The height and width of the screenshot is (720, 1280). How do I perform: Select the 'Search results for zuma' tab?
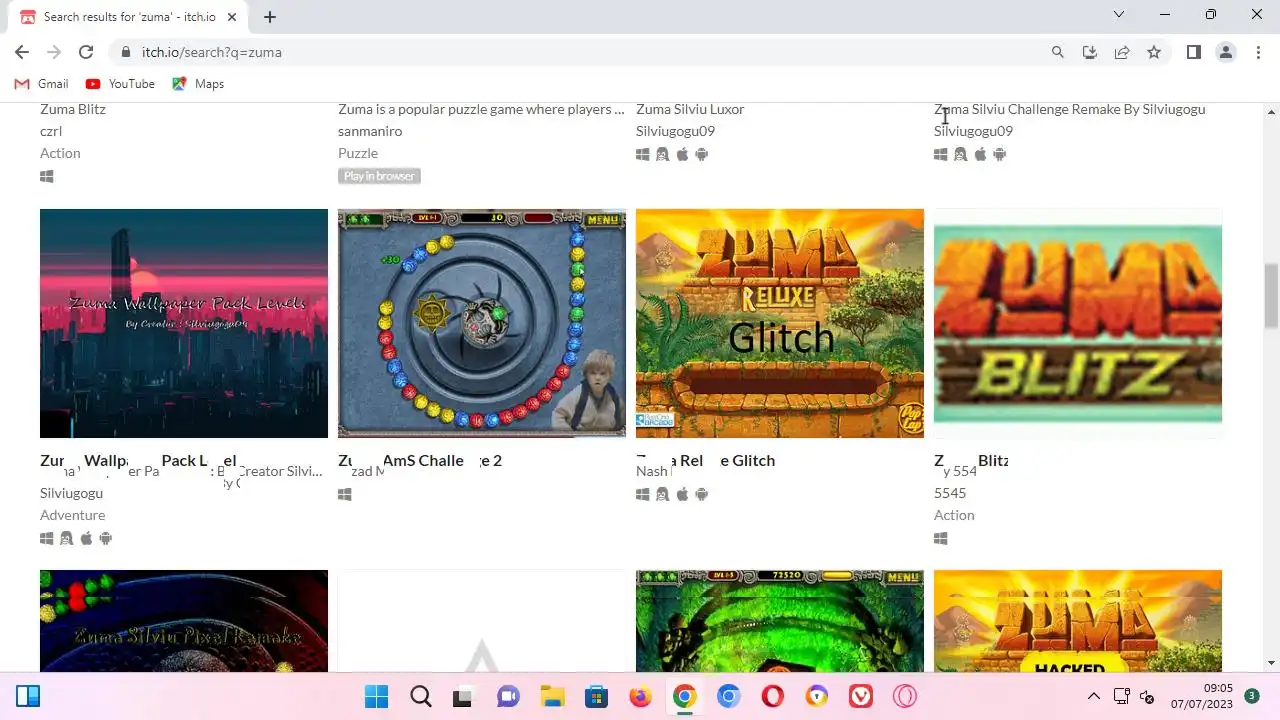[x=129, y=17]
